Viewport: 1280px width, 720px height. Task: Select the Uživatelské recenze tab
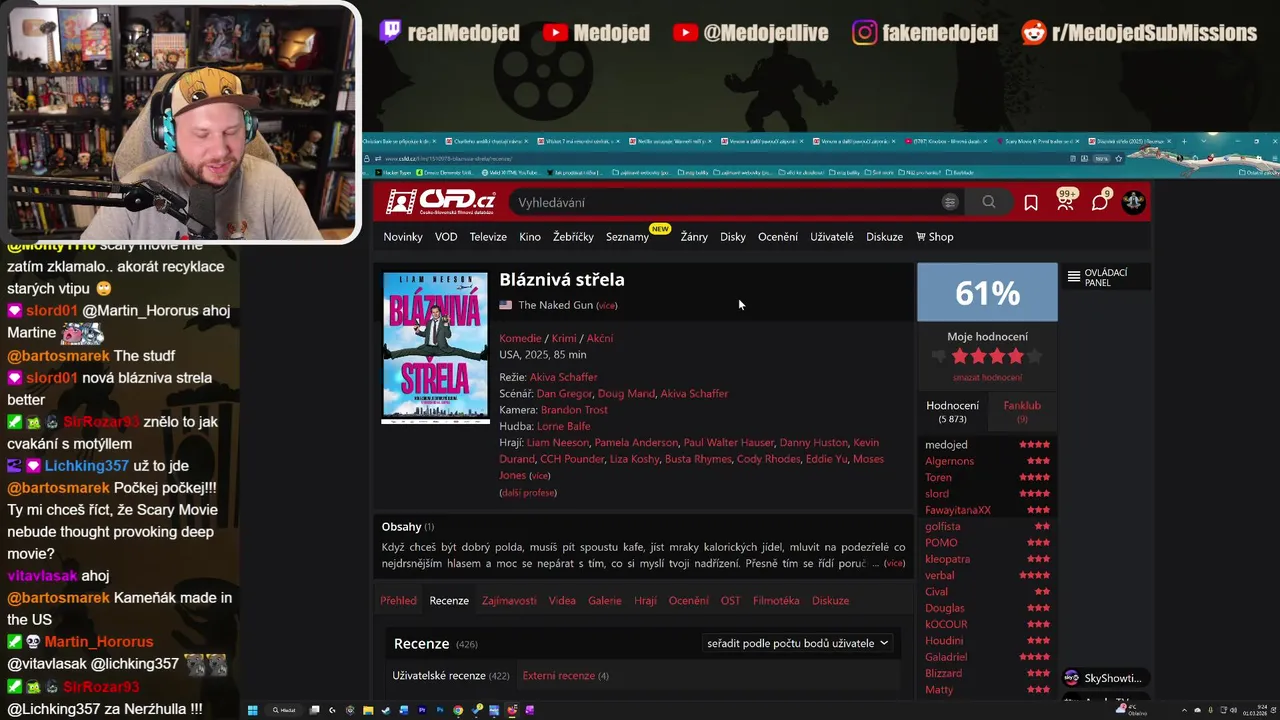[451, 676]
